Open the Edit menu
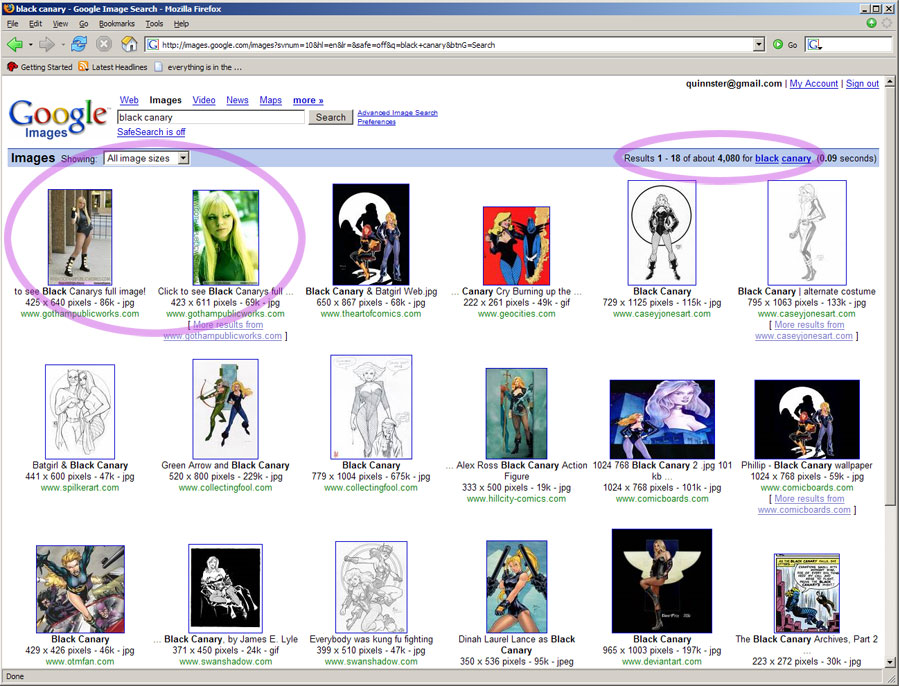This screenshot has height=686, width=900. coord(36,24)
